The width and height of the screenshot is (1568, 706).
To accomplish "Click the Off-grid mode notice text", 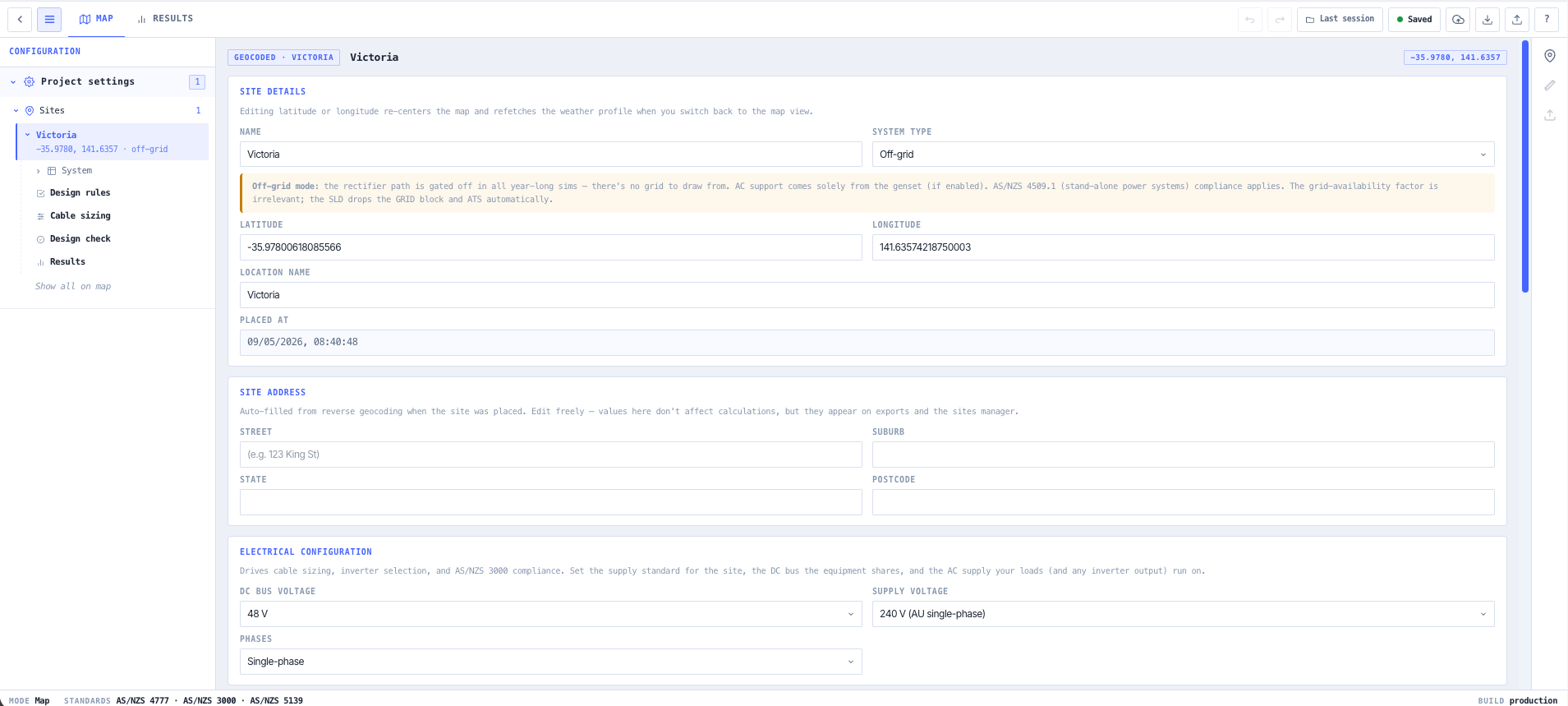I will (867, 193).
